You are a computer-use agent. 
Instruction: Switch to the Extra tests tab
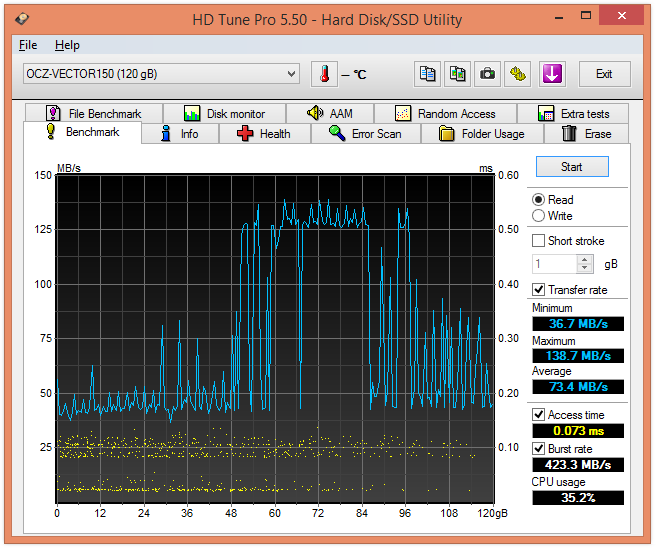pos(573,113)
